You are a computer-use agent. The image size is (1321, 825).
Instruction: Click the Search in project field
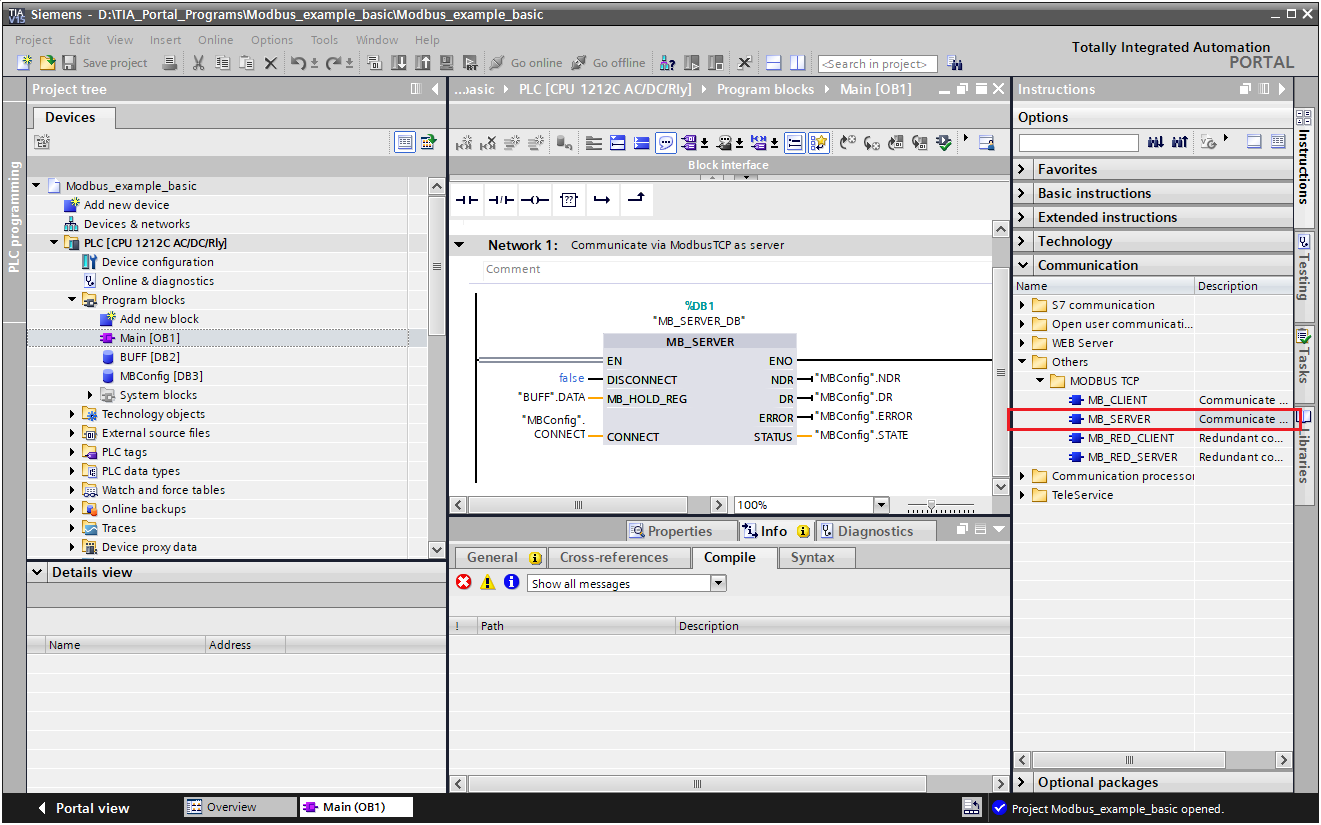(877, 64)
